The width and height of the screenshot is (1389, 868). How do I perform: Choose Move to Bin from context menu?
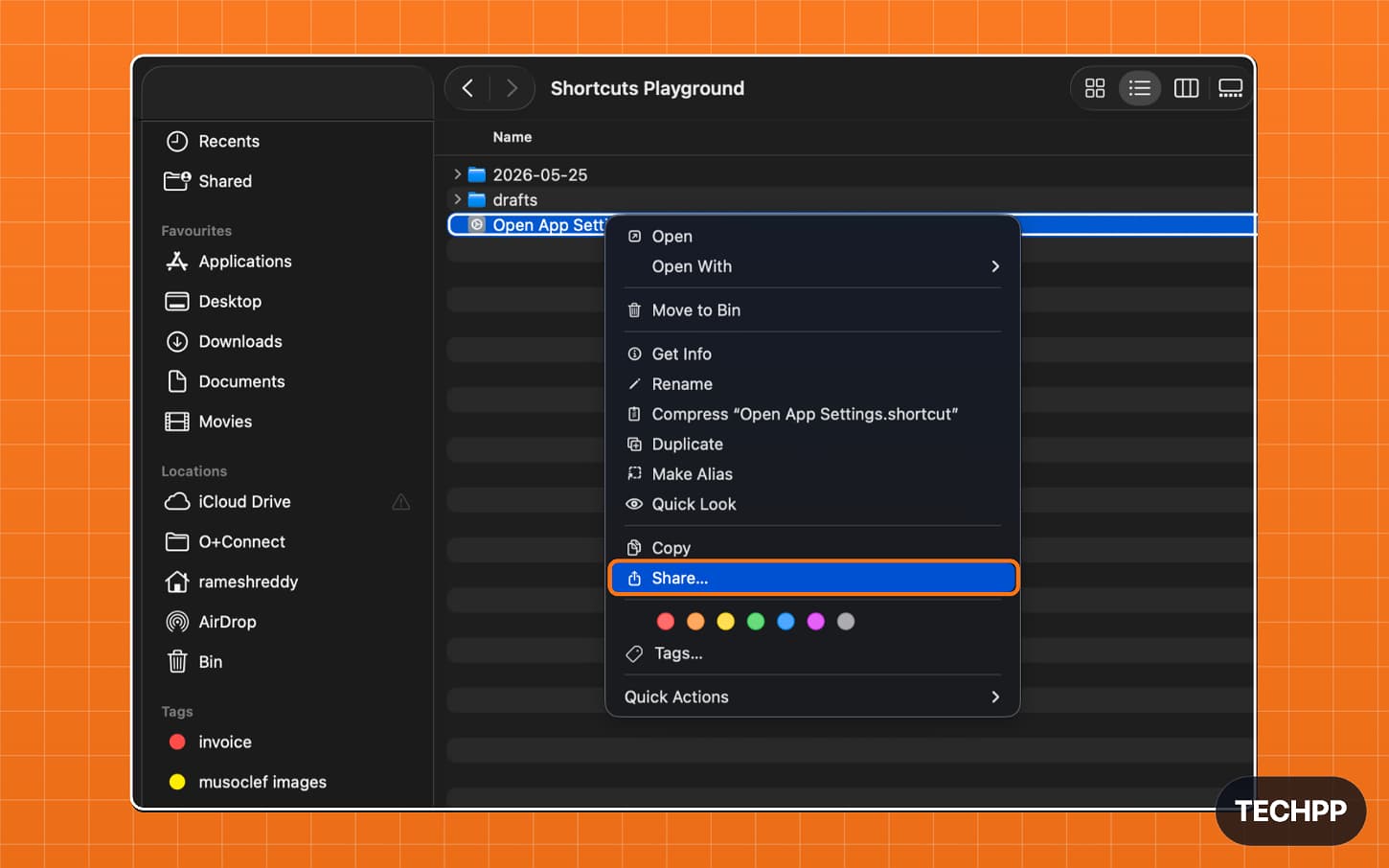812,310
